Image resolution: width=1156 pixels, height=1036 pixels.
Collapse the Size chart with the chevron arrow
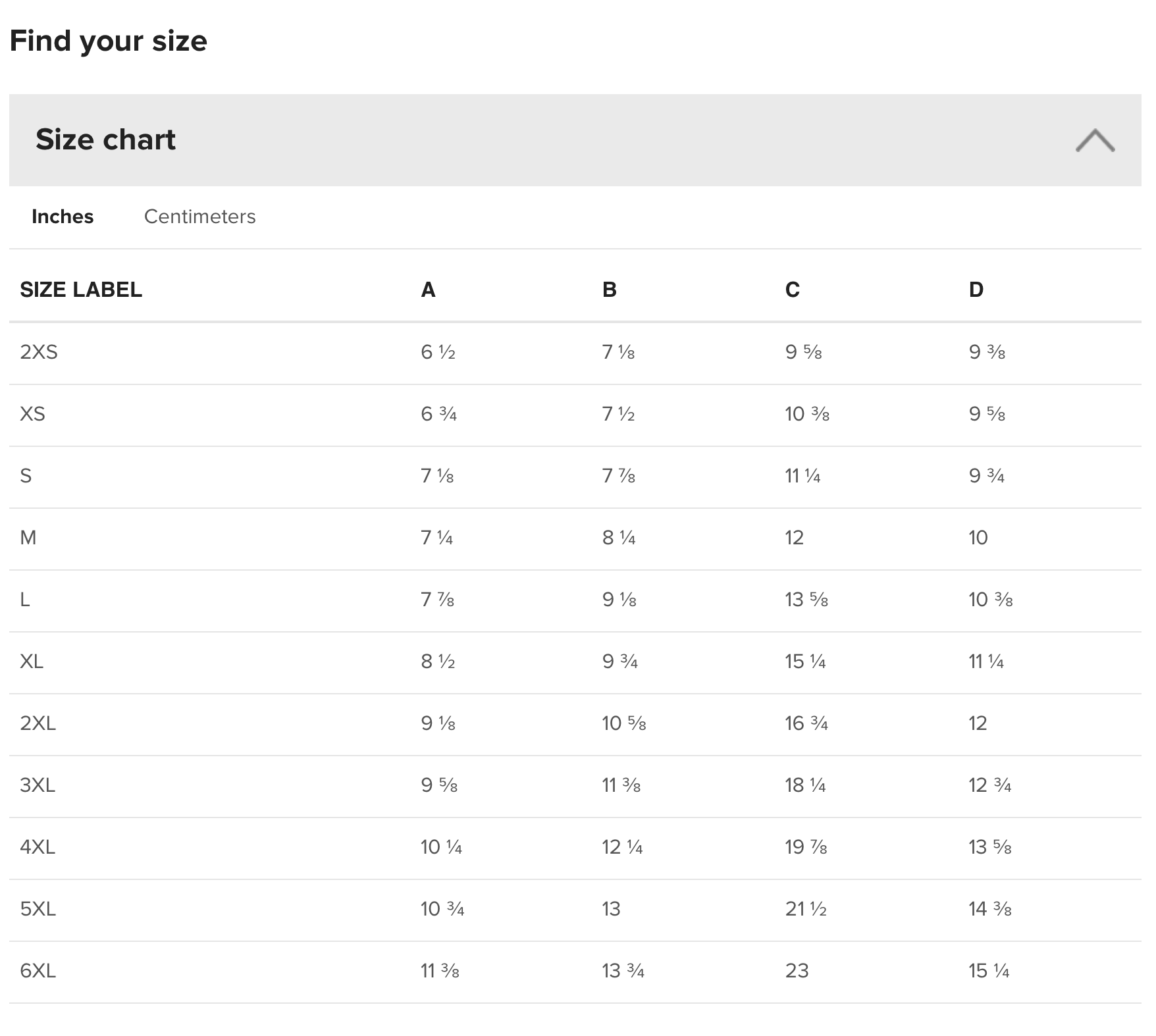[1095, 140]
